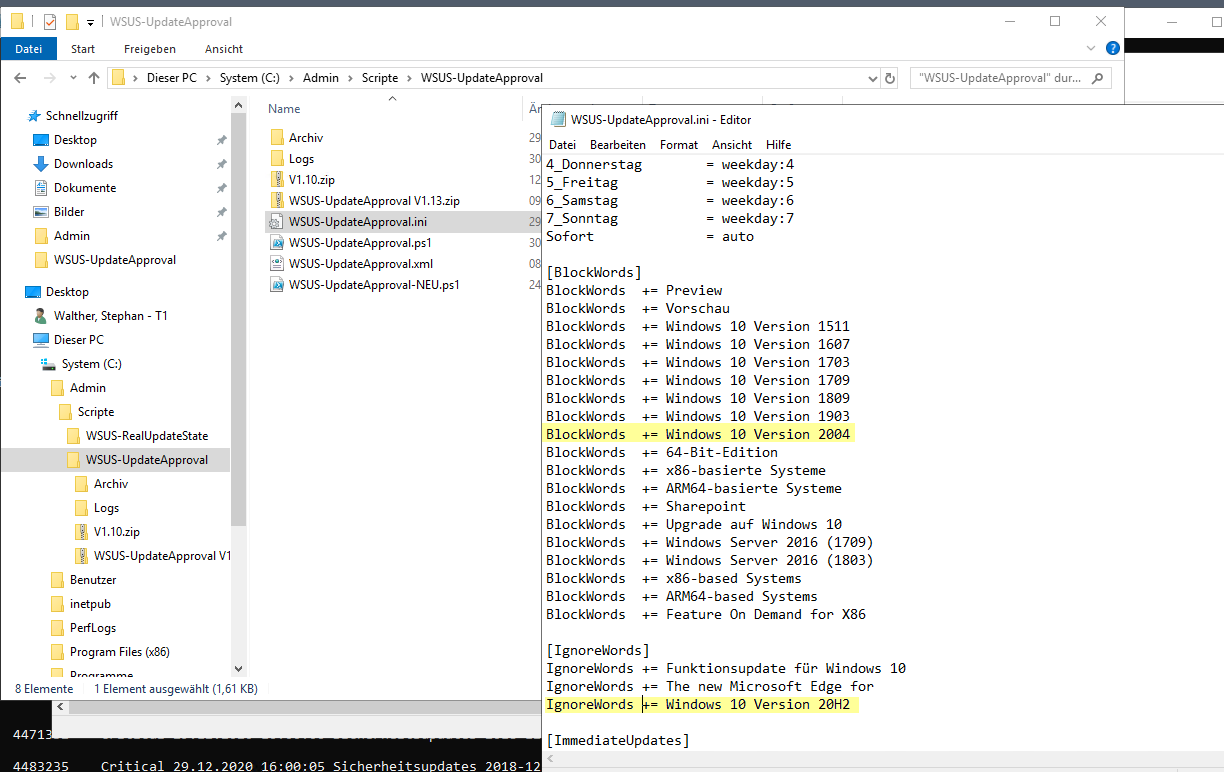Open the Datei tab in Explorer ribbon
The width and height of the screenshot is (1224, 772).
coord(28,49)
